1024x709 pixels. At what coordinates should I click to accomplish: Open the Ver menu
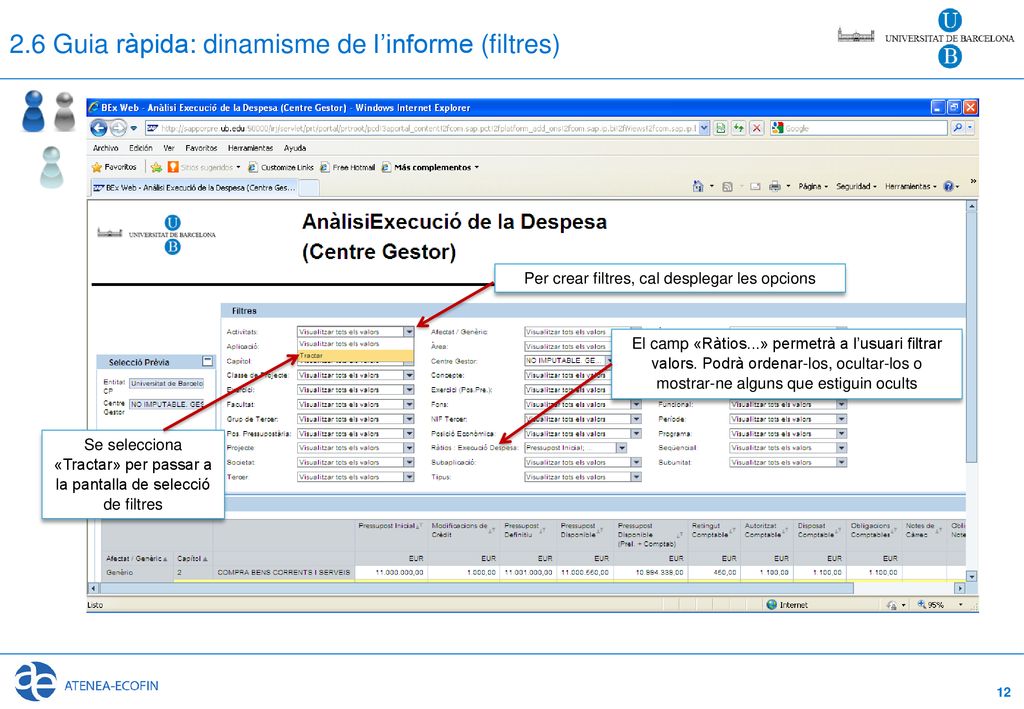(x=169, y=148)
